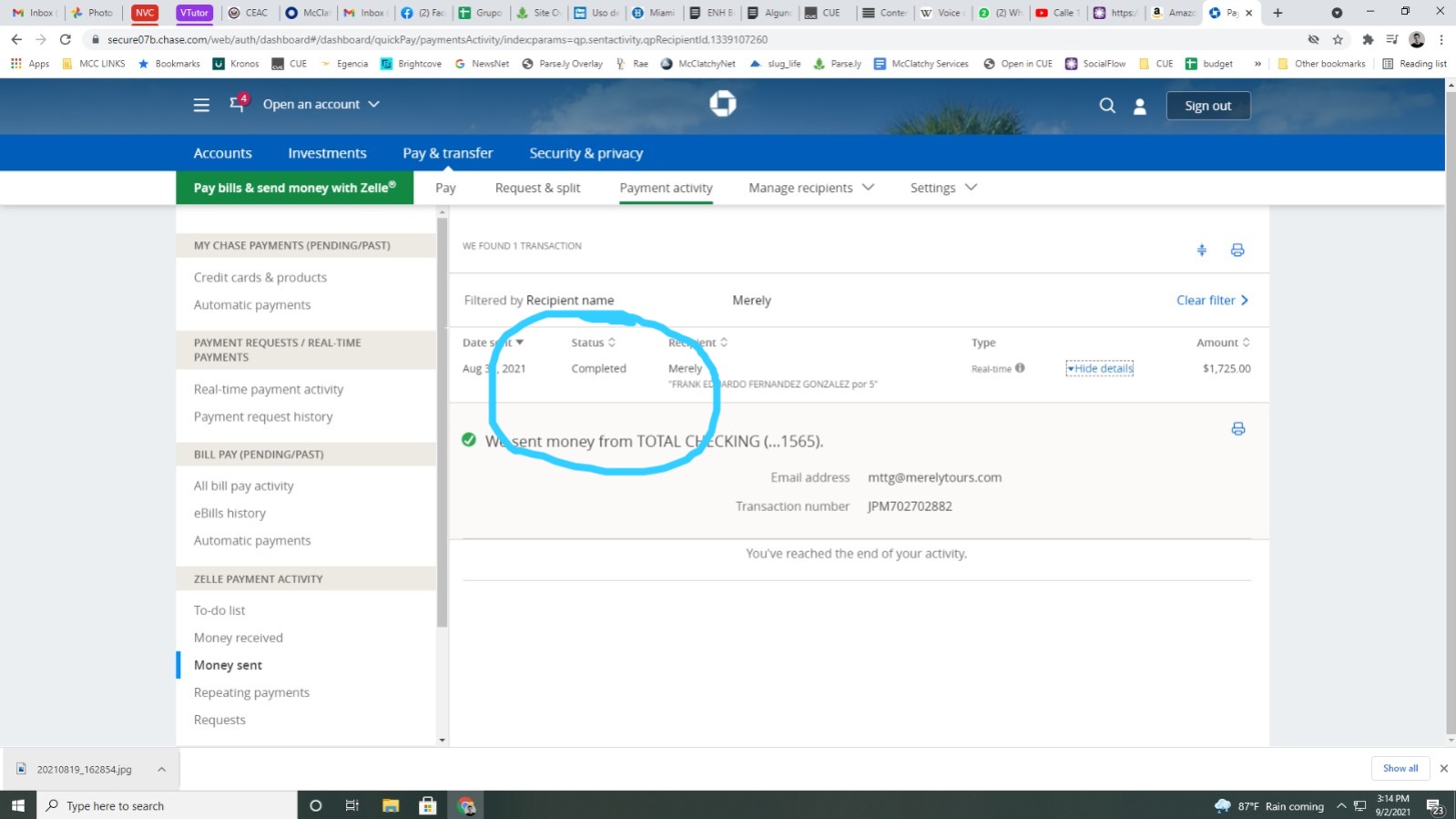Go back in browser history
This screenshot has height=819, width=1456.
[16, 39]
